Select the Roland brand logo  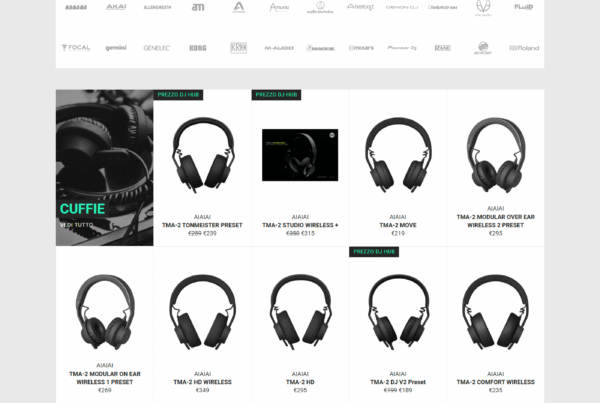click(x=523, y=47)
